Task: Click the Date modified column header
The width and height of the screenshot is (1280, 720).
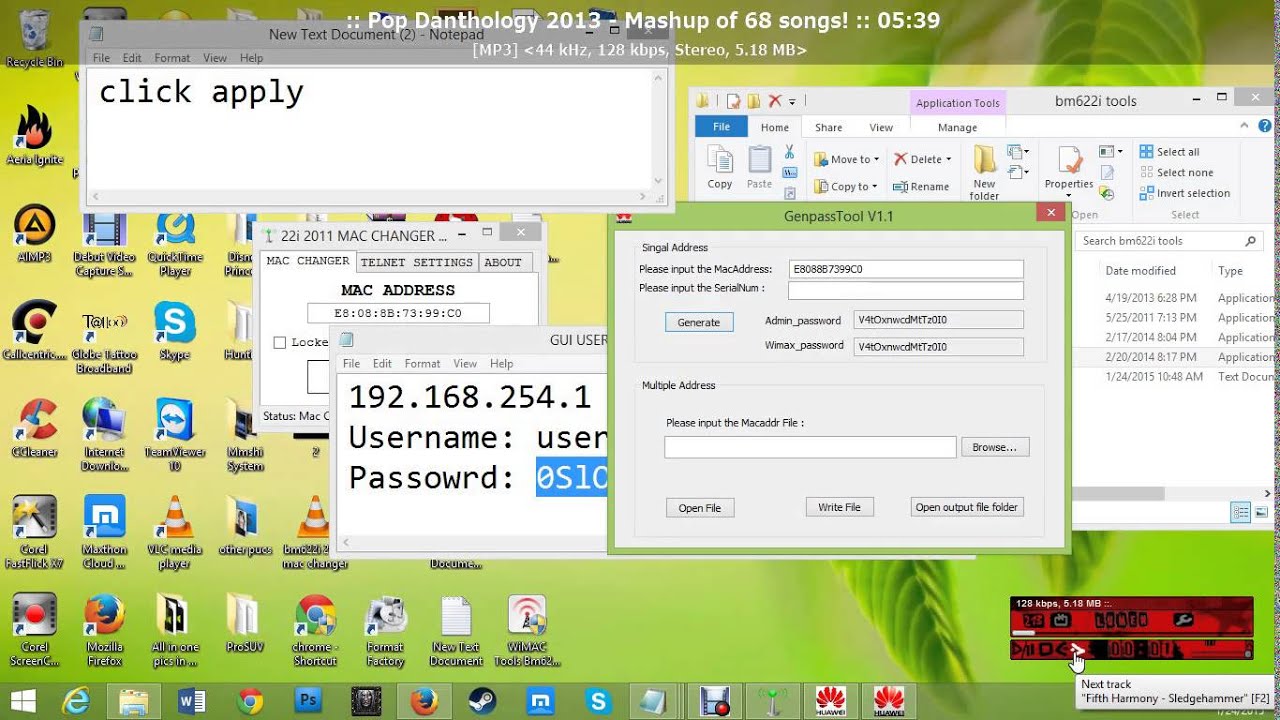Action: [1140, 270]
